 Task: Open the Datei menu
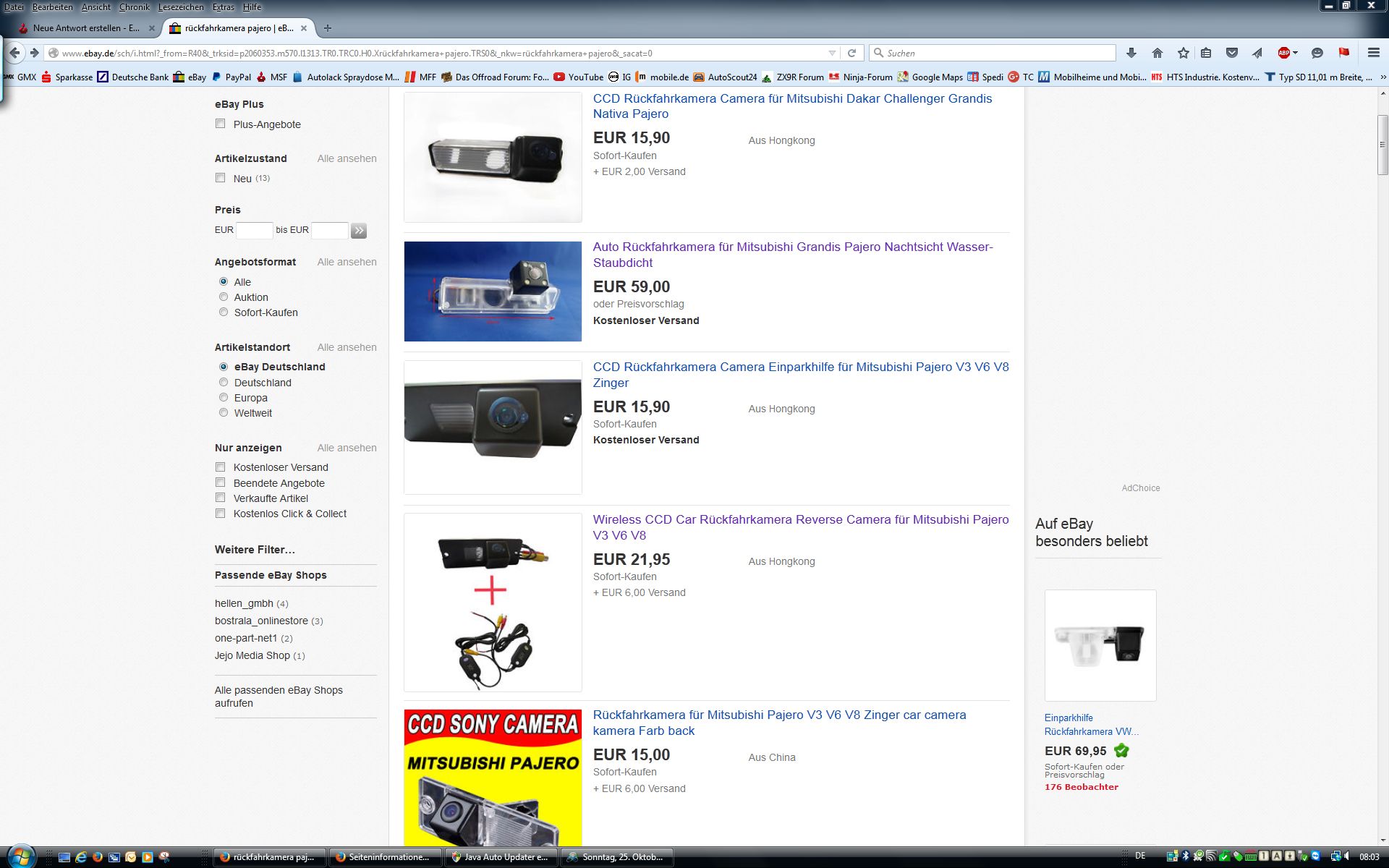click(x=14, y=7)
